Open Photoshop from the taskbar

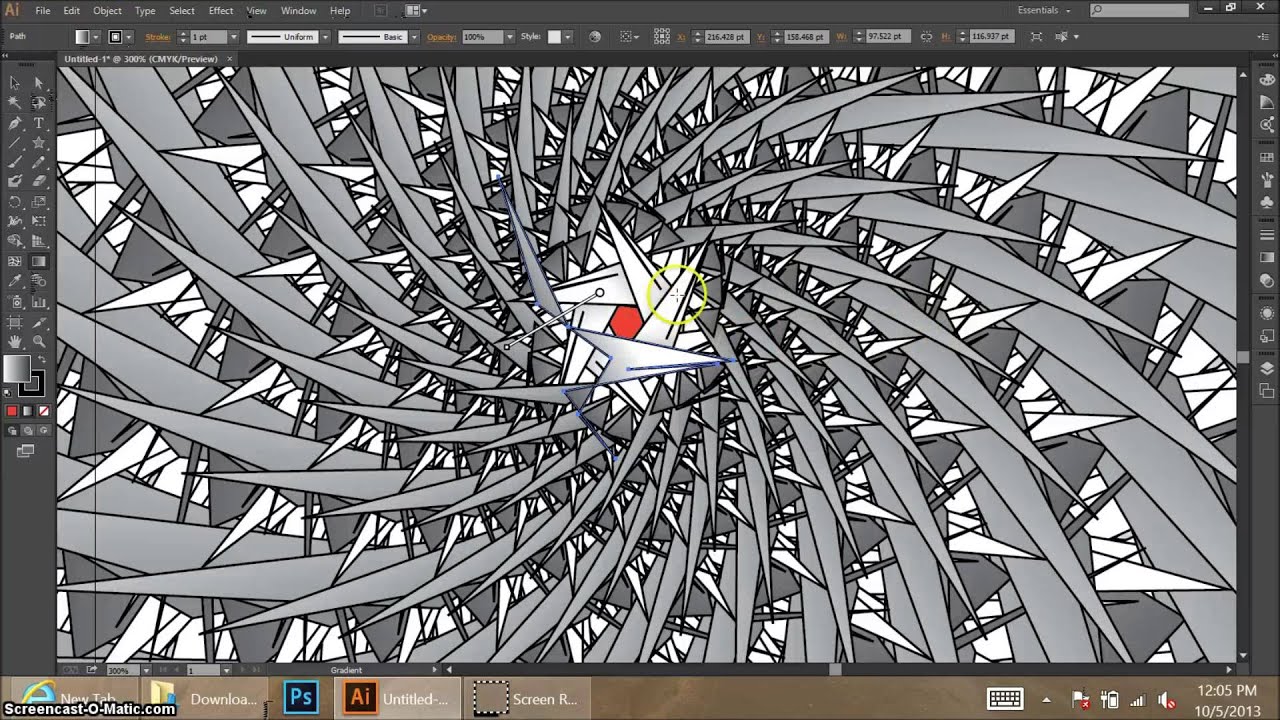pyautogui.click(x=301, y=698)
